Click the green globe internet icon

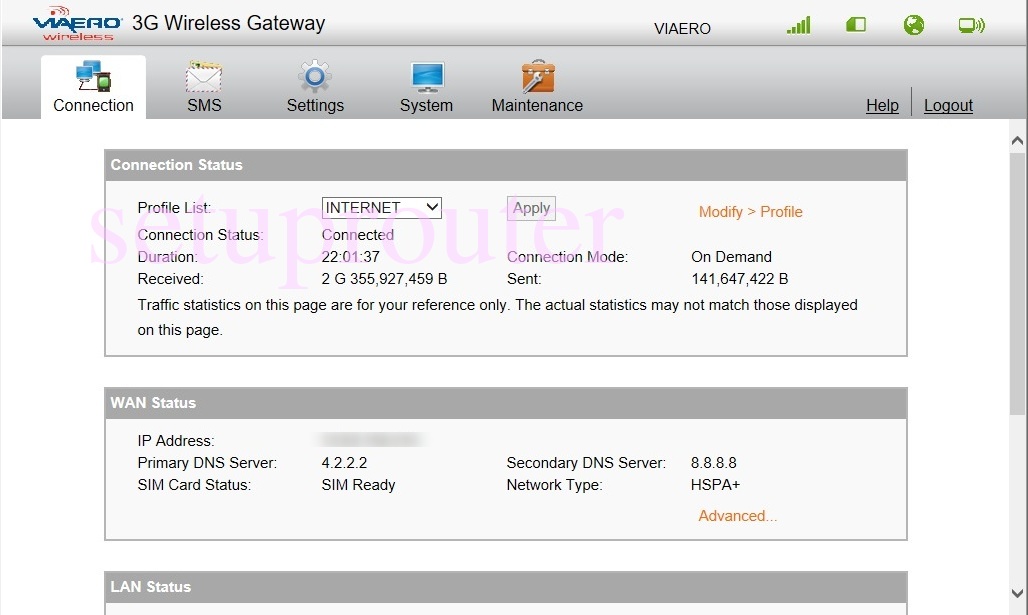[x=914, y=25]
